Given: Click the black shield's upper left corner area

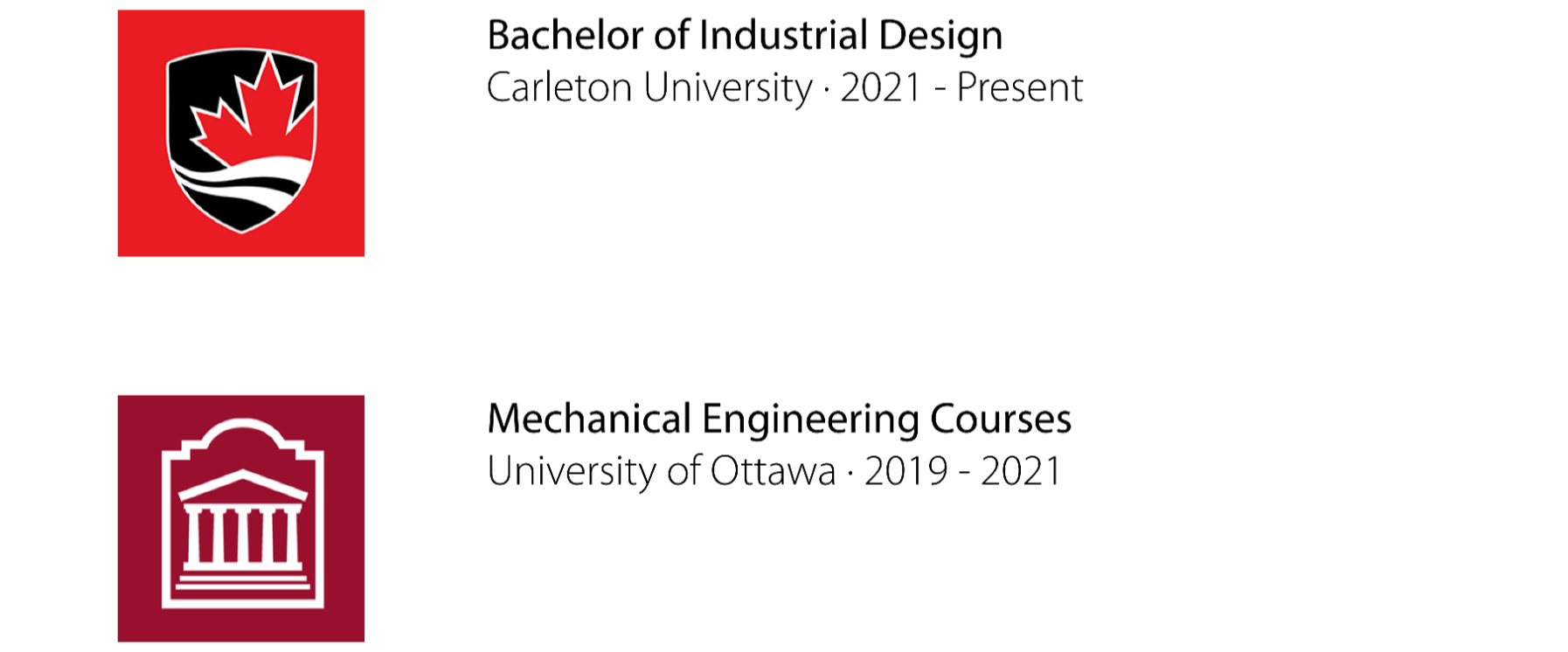Looking at the screenshot, I should (x=197, y=83).
